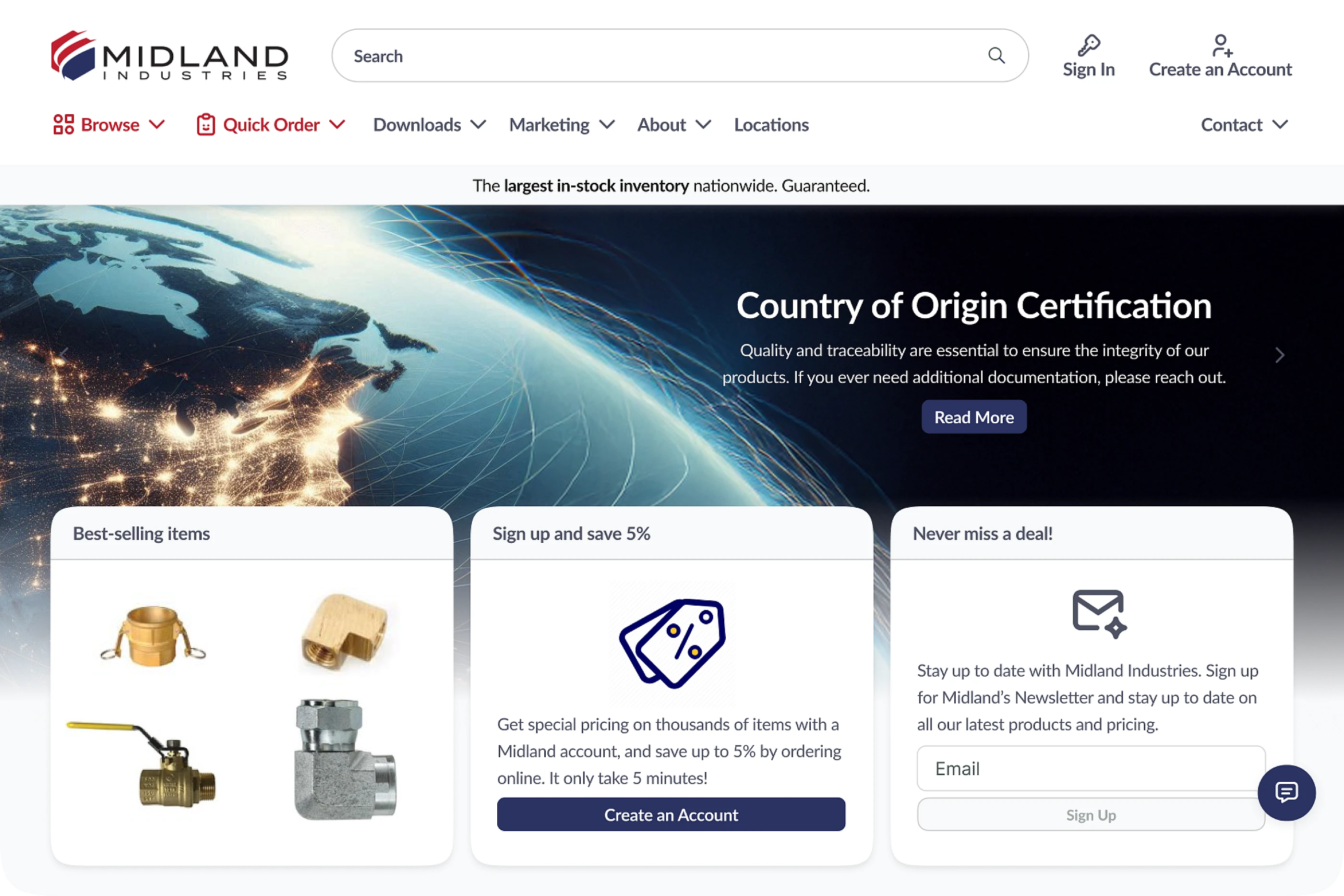The image size is (1344, 896).
Task: Click the Sign In key icon
Action: pyautogui.click(x=1089, y=45)
